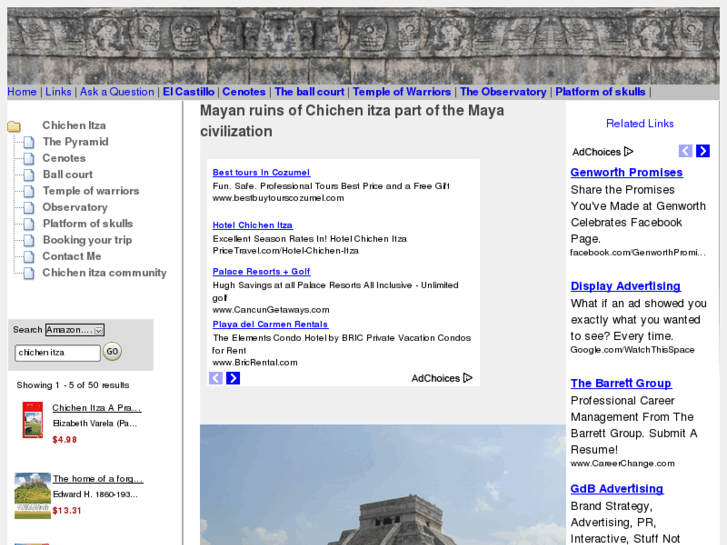Open Playa del Carmen Rentals ad link
Viewport: 727px width, 545px height.
click(270, 324)
